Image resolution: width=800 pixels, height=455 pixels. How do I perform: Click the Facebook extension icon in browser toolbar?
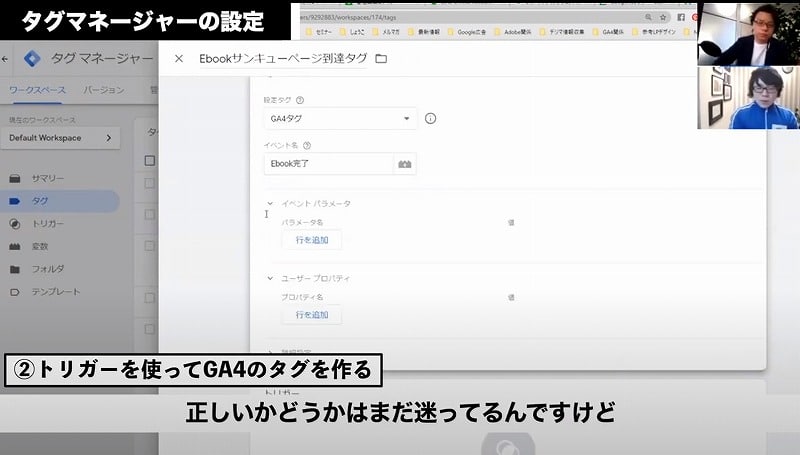[x=681, y=17]
